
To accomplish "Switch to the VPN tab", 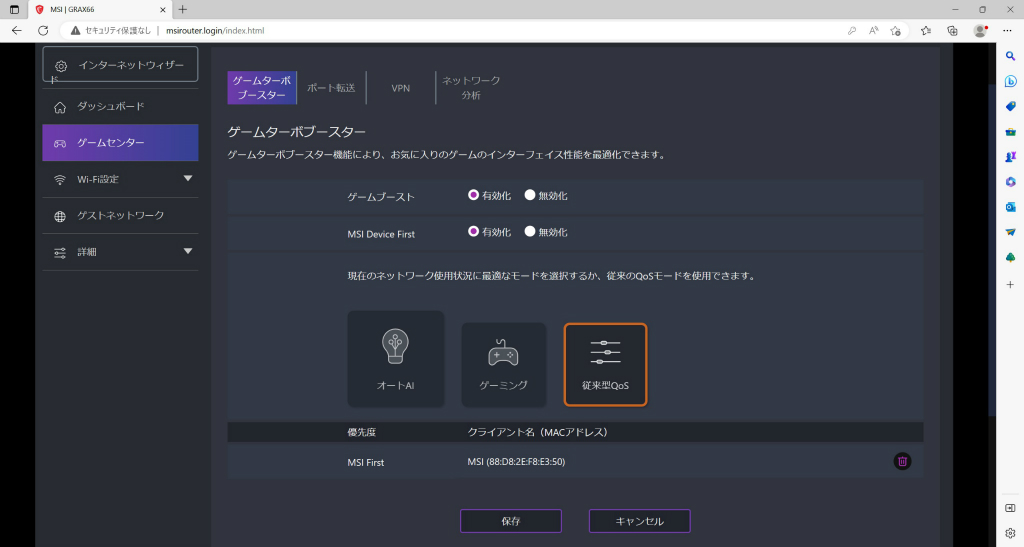I will pos(401,87).
